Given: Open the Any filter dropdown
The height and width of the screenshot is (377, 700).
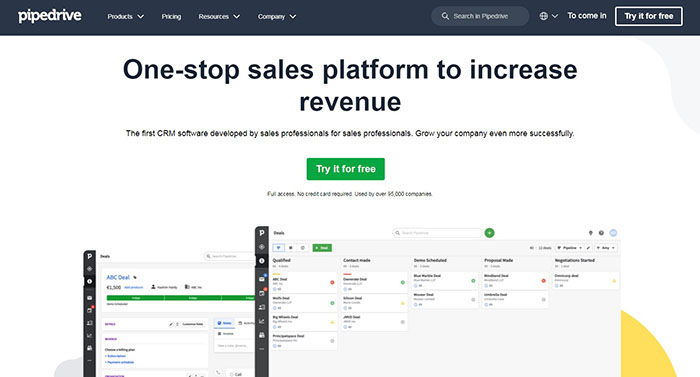Looking at the screenshot, I should click(605, 247).
